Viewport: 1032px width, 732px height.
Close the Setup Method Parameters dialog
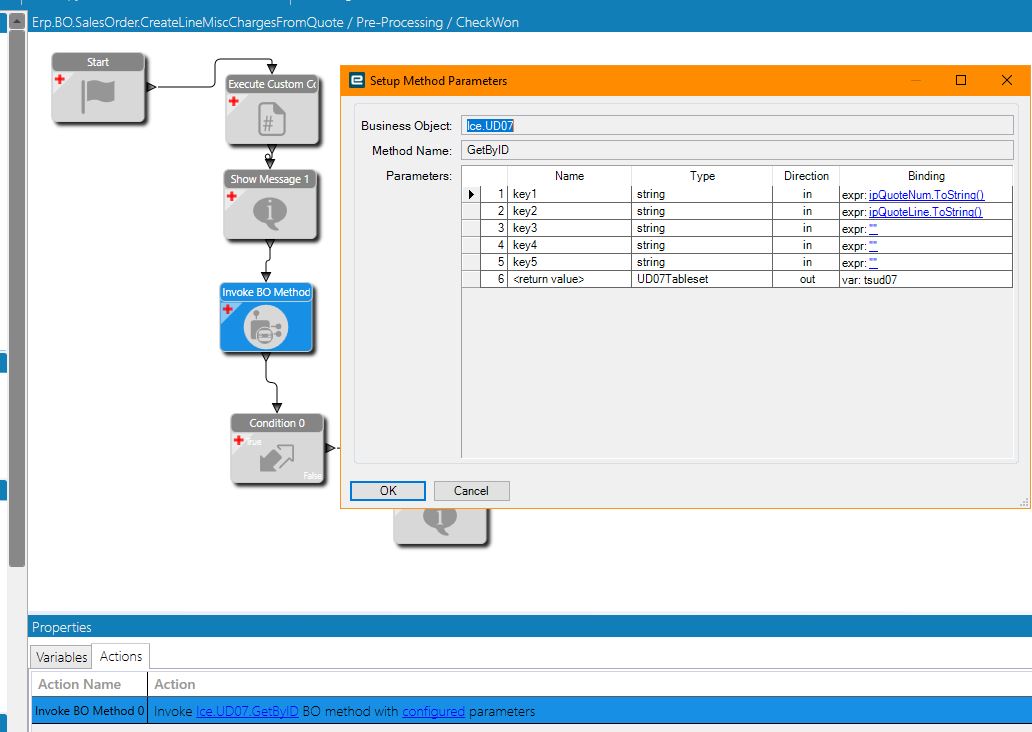coord(1006,80)
